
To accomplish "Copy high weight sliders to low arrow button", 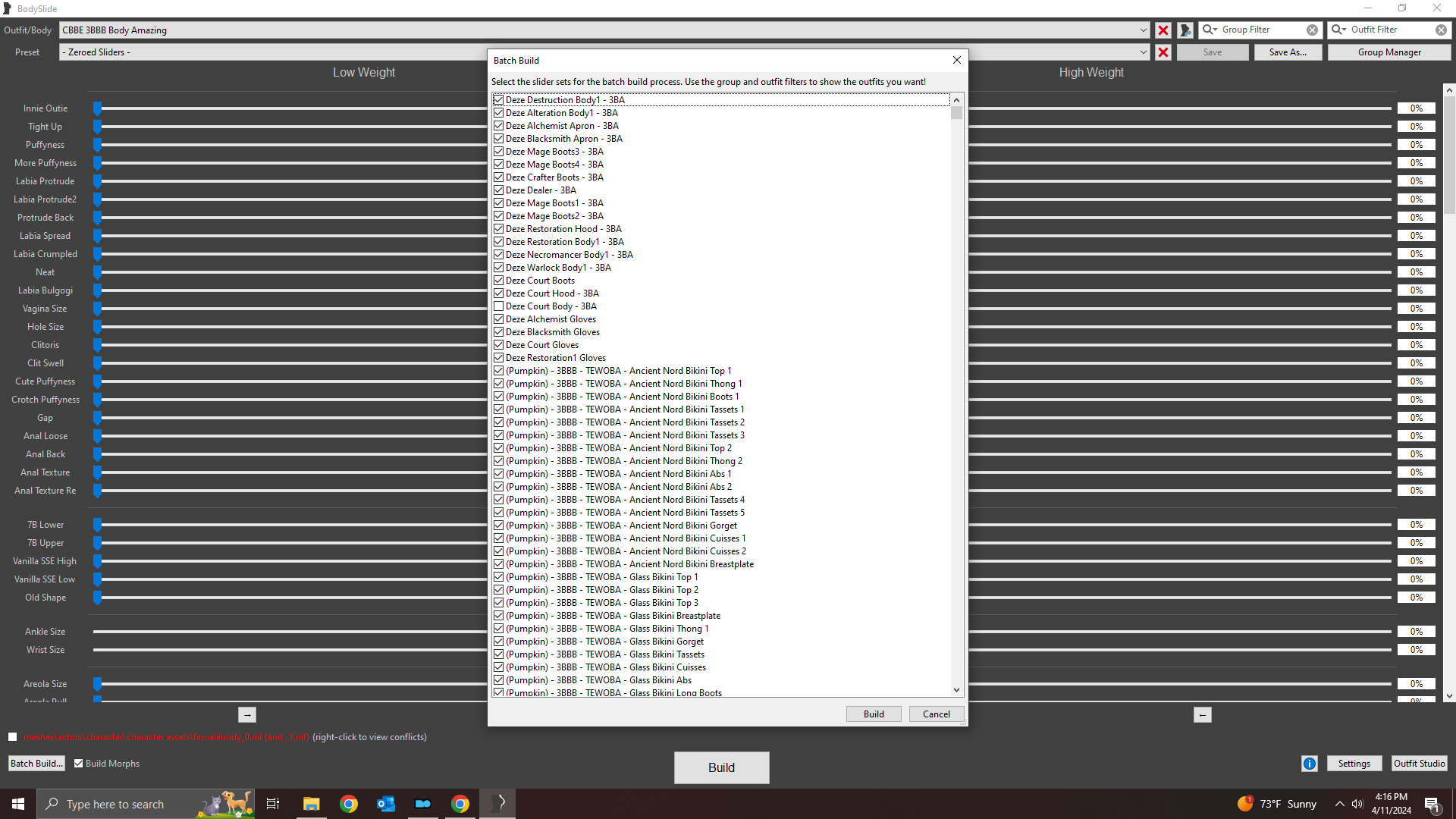I will (1203, 714).
